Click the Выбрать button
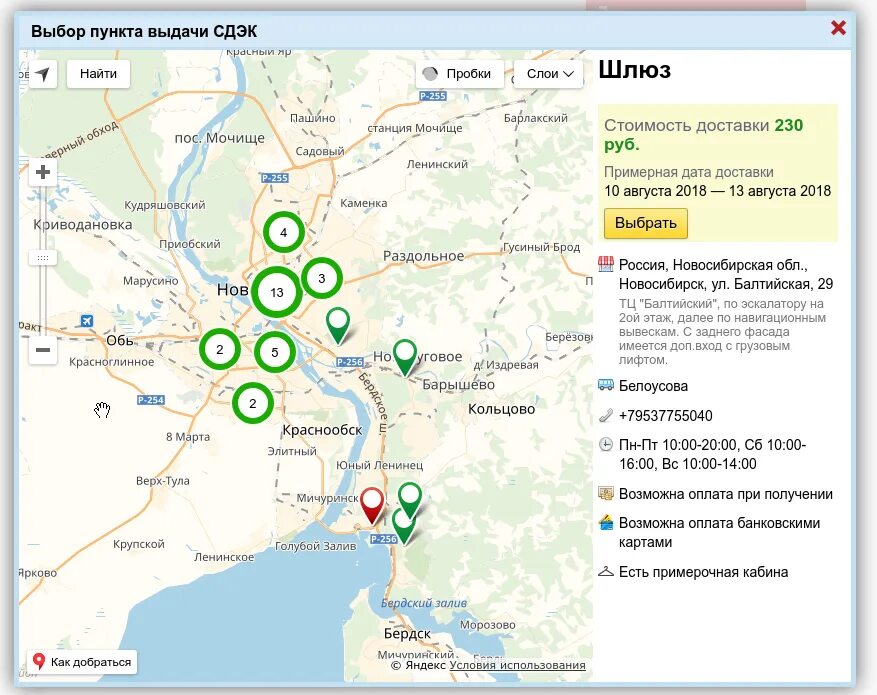The height and width of the screenshot is (695, 877). click(645, 223)
